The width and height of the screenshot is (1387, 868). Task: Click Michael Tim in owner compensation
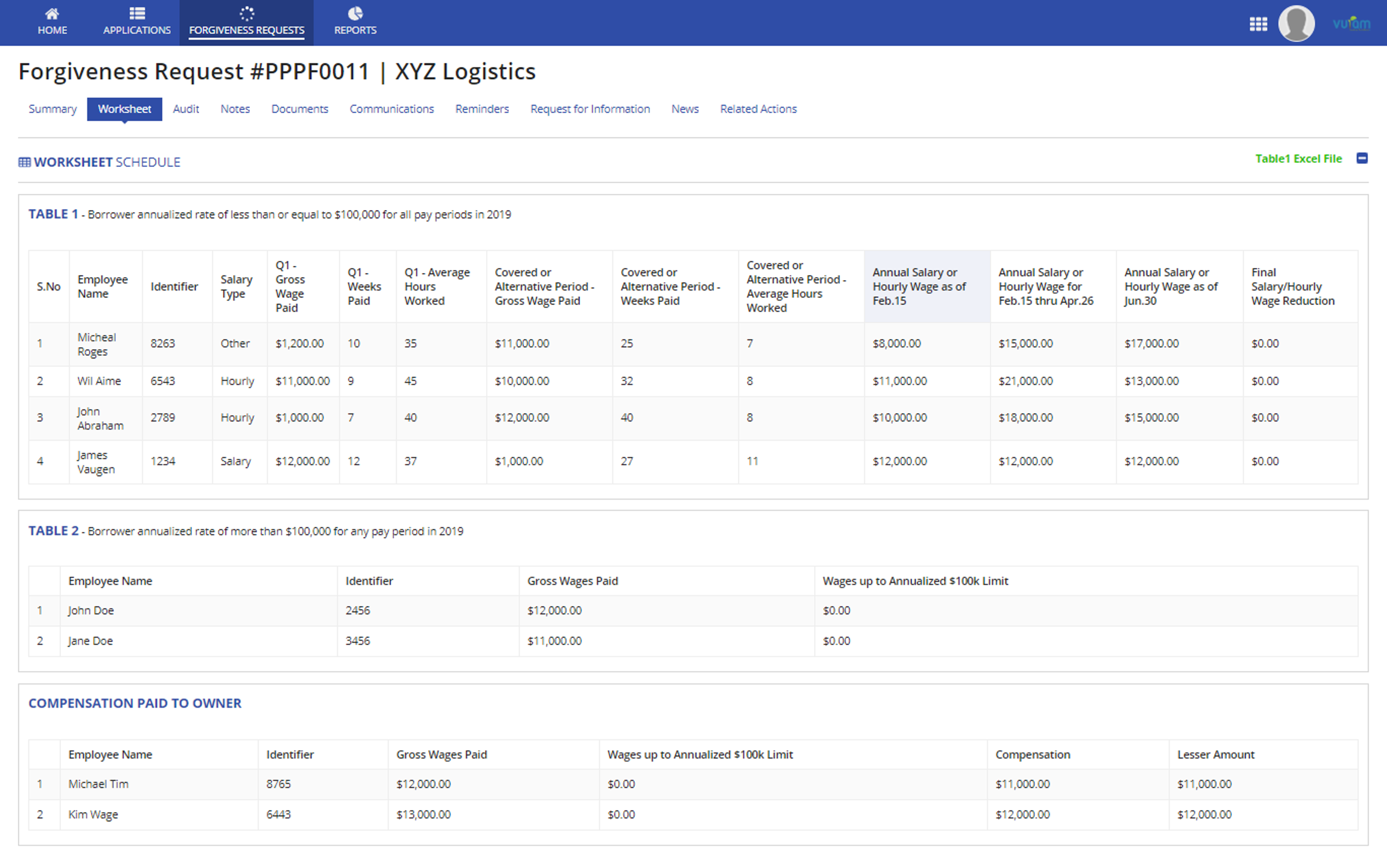[98, 784]
